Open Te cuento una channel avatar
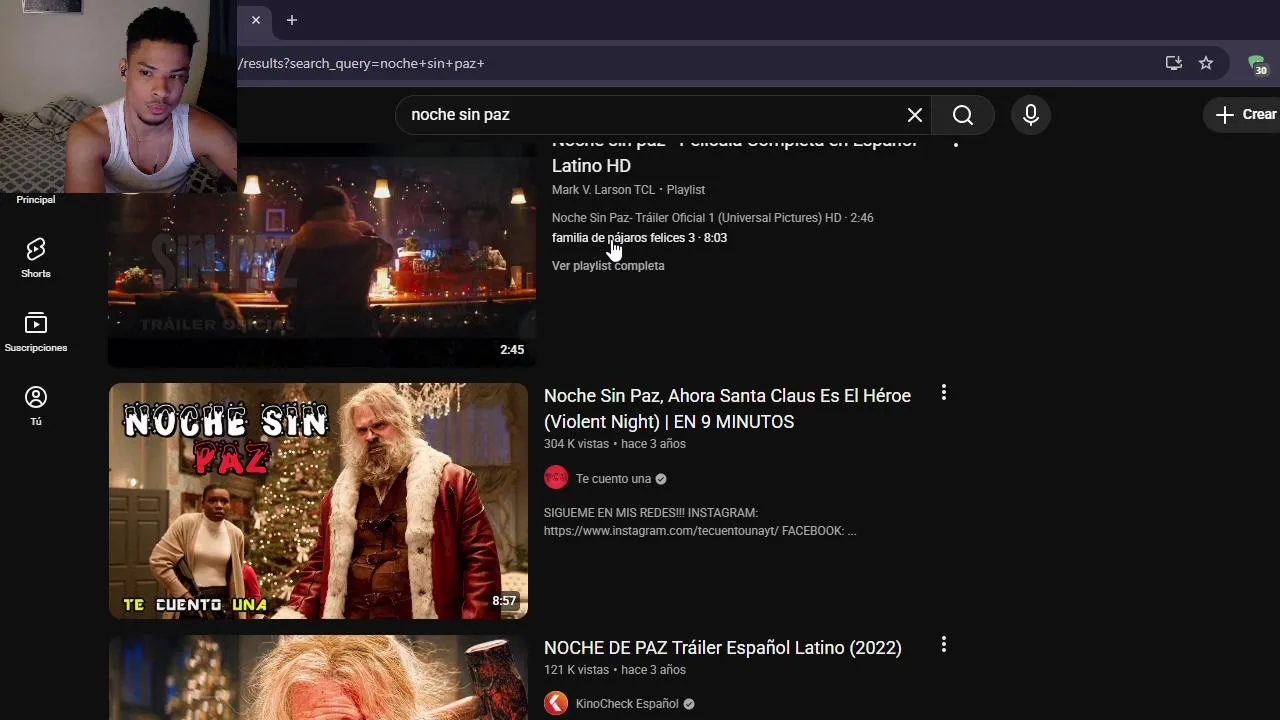The width and height of the screenshot is (1280, 720). [556, 478]
